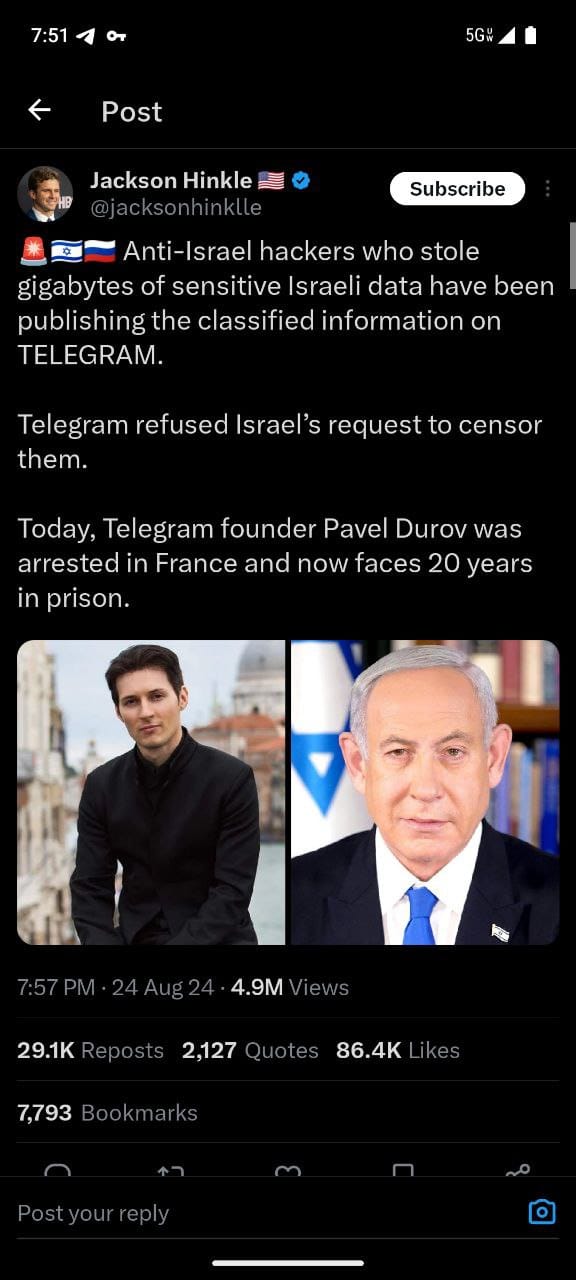This screenshot has width=576, height=1280.
Task: Click the Jackson Hinkle display name
Action: [171, 180]
